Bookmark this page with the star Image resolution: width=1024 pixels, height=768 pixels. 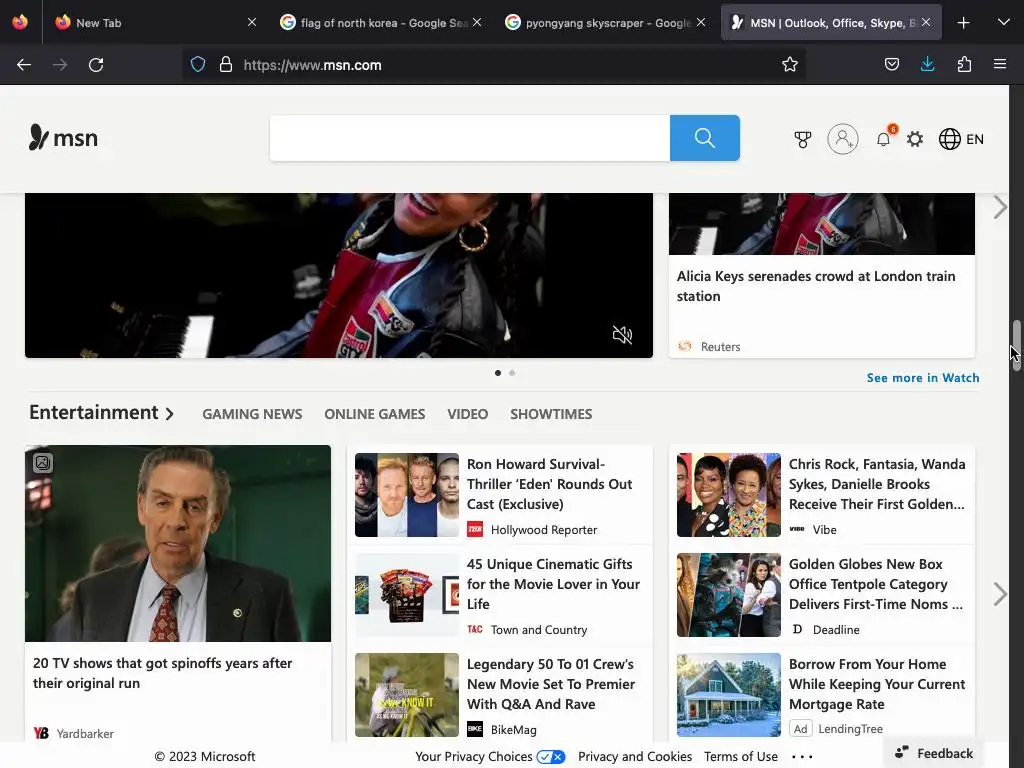(x=790, y=65)
